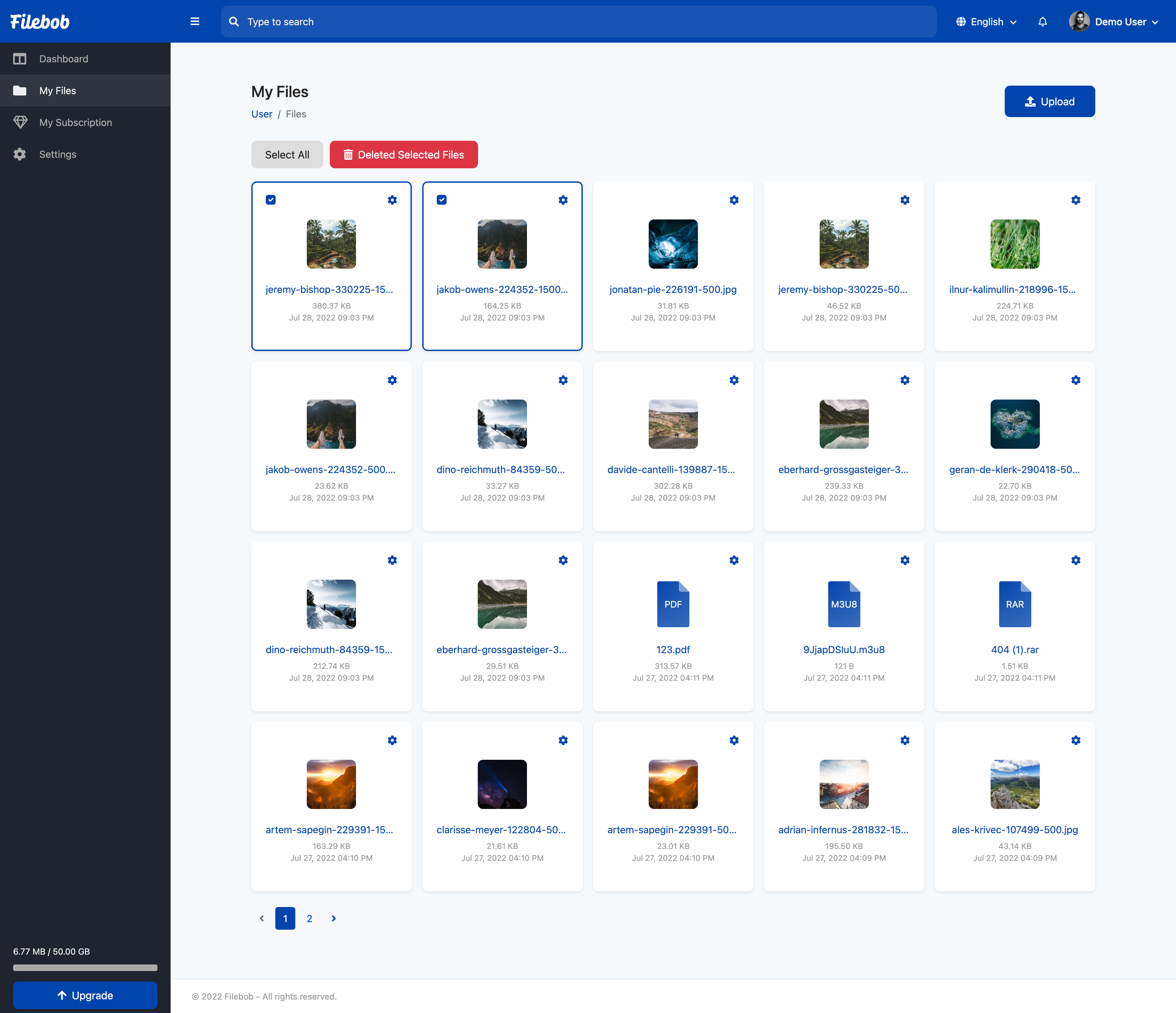The height and width of the screenshot is (1013, 1176).
Task: Click the Upload button
Action: click(1049, 102)
